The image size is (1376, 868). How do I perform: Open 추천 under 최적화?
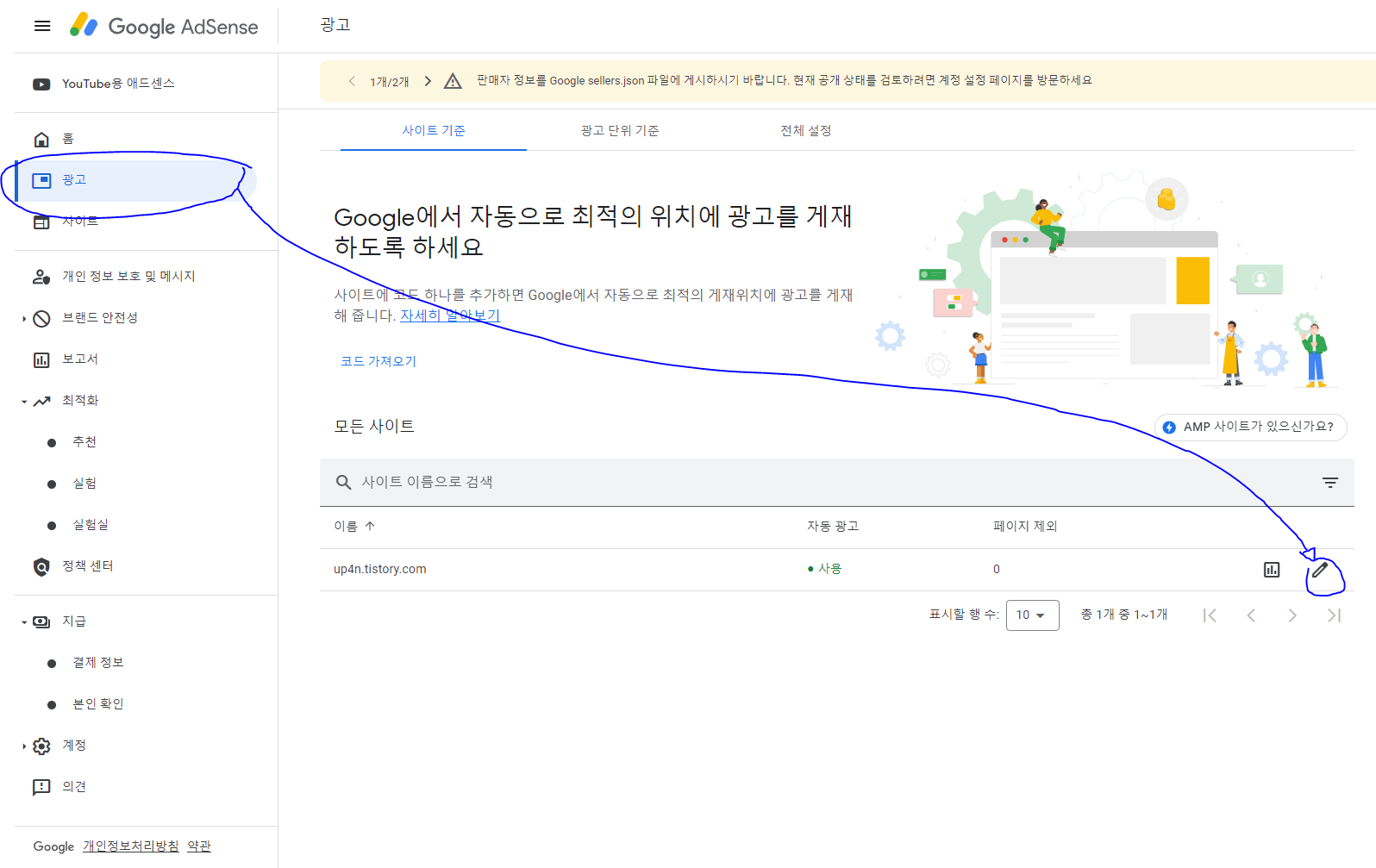tap(84, 442)
